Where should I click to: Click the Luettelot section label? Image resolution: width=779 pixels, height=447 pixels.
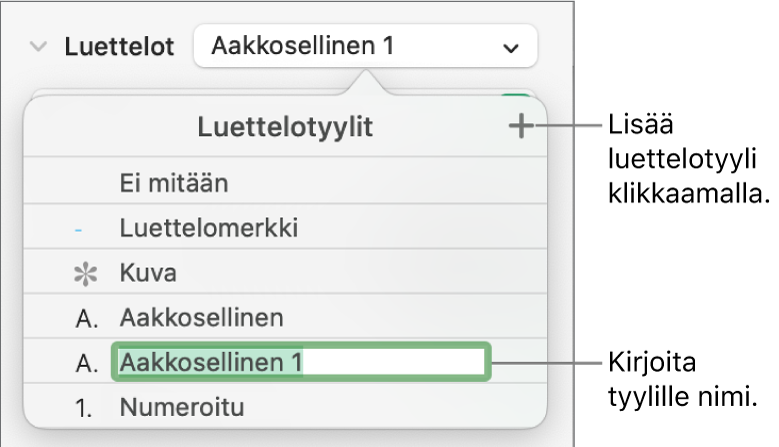(119, 47)
